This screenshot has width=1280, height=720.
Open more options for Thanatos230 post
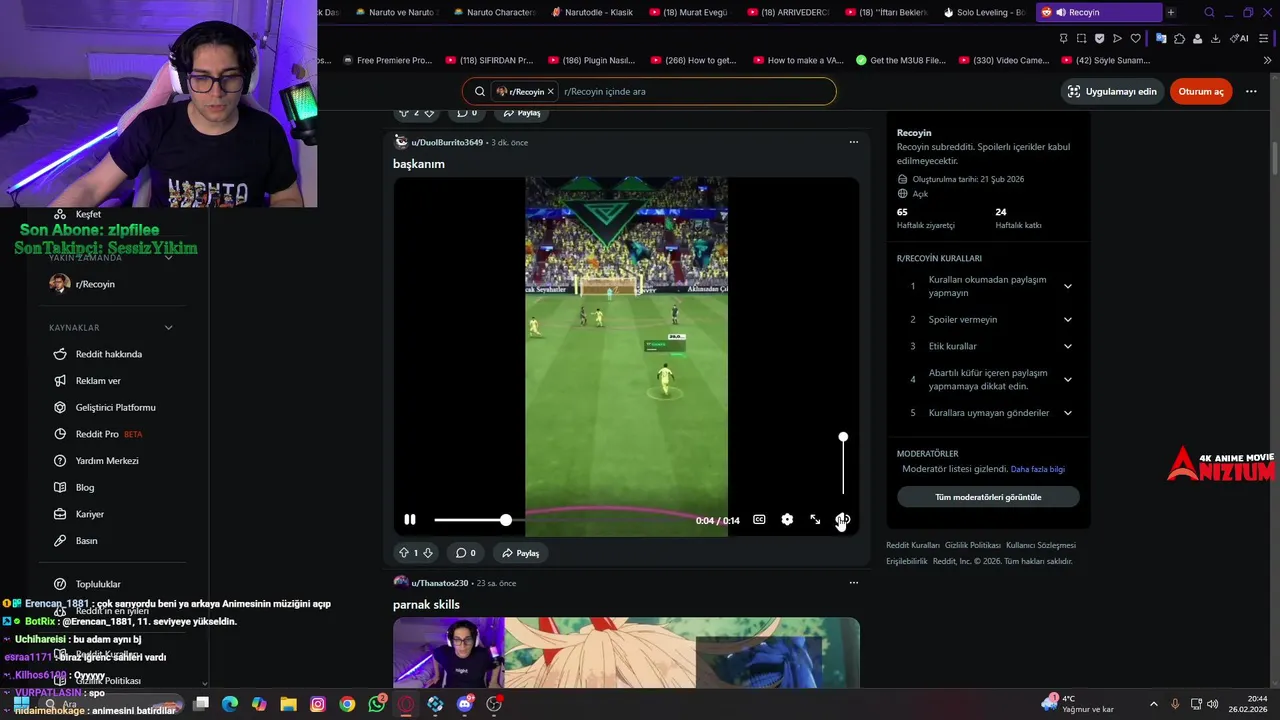pos(853,582)
